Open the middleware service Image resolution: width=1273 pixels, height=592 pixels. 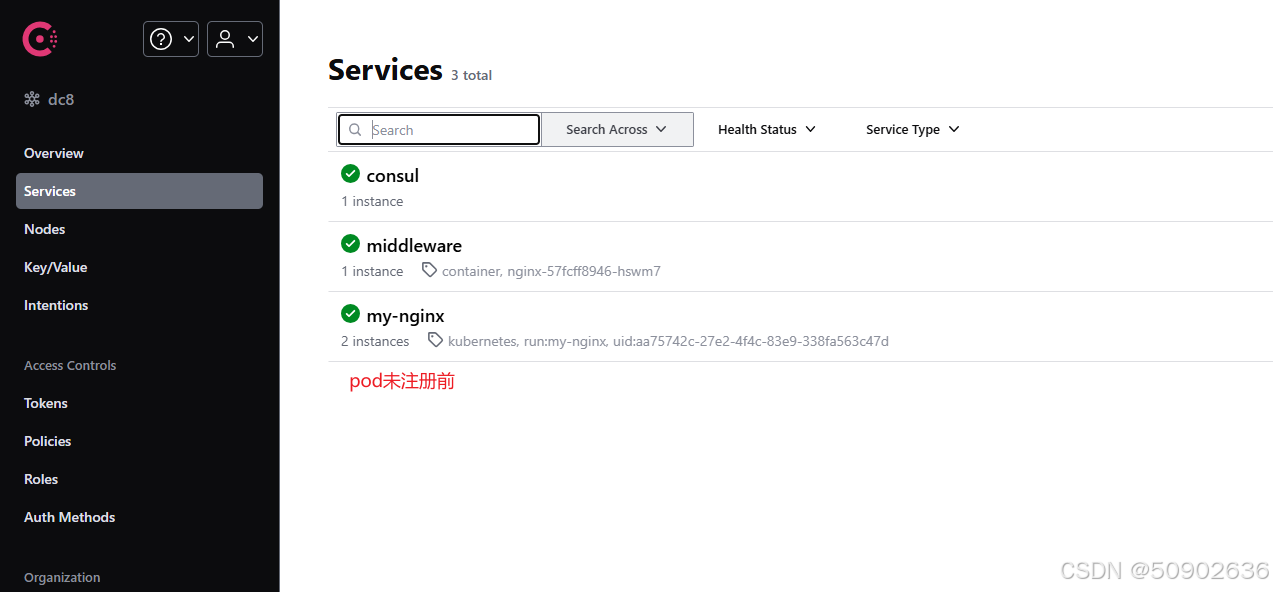click(414, 245)
